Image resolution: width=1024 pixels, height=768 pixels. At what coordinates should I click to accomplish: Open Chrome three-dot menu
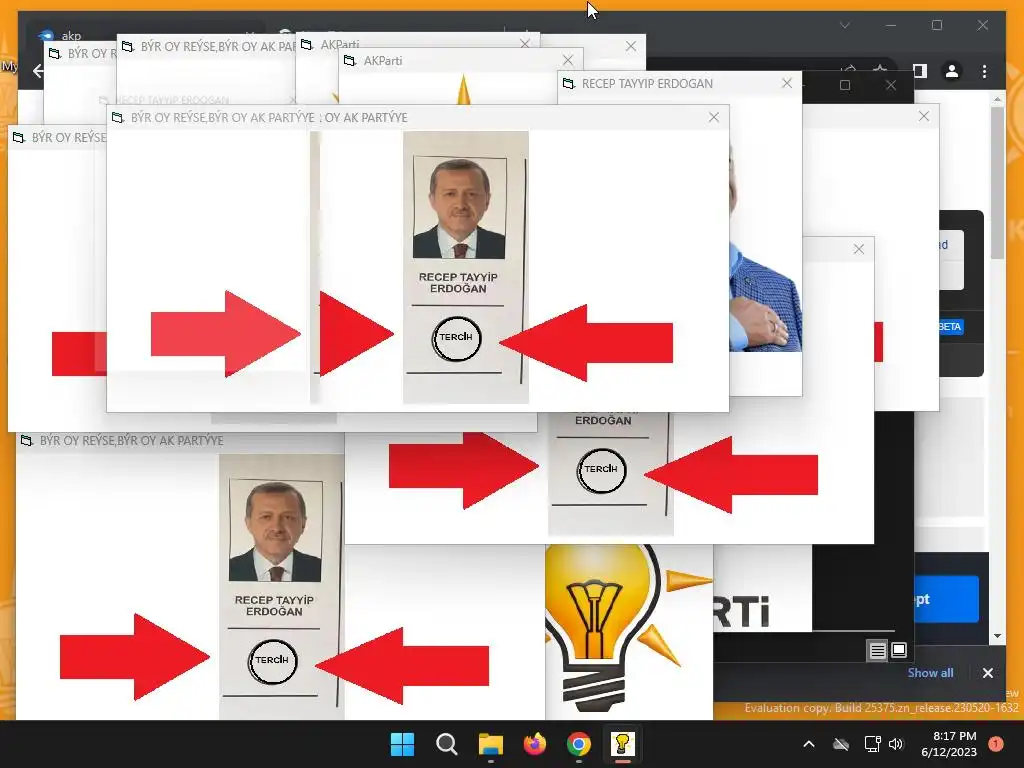point(985,71)
